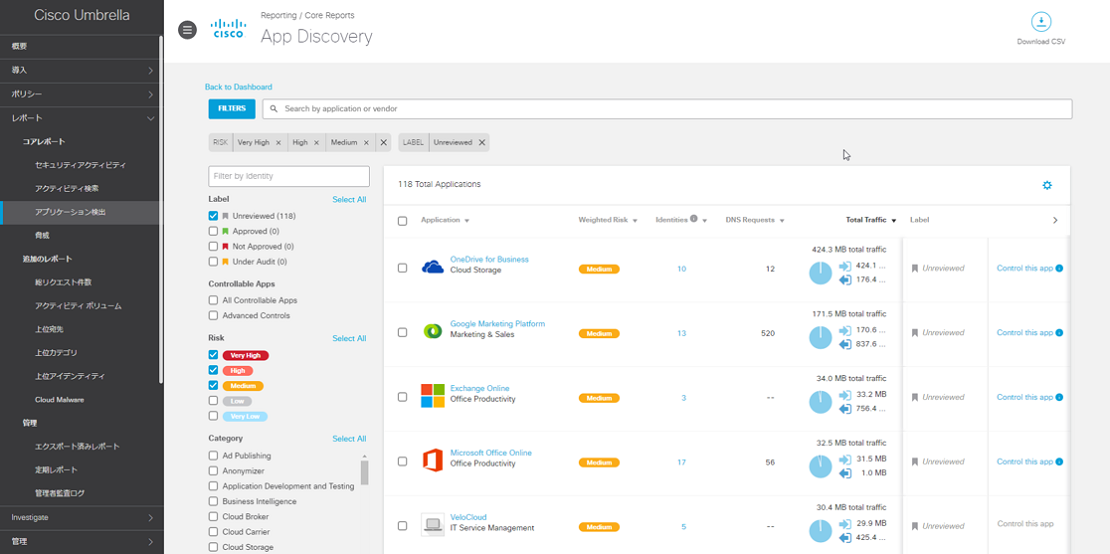Expand the ポリシー sidebar section
This screenshot has height=554, width=1110.
(x=80, y=94)
